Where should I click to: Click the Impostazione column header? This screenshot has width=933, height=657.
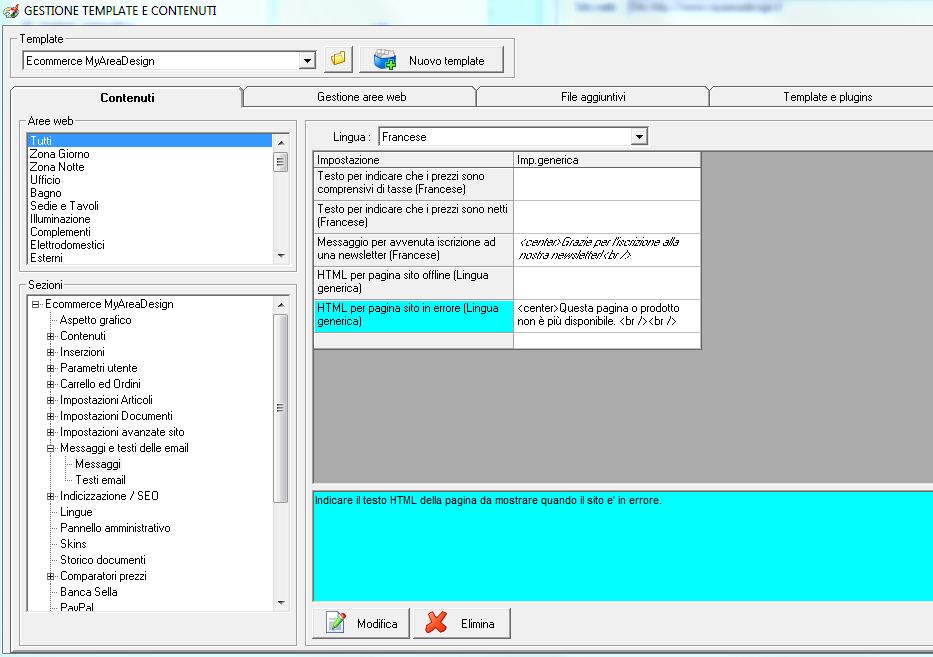pos(414,160)
